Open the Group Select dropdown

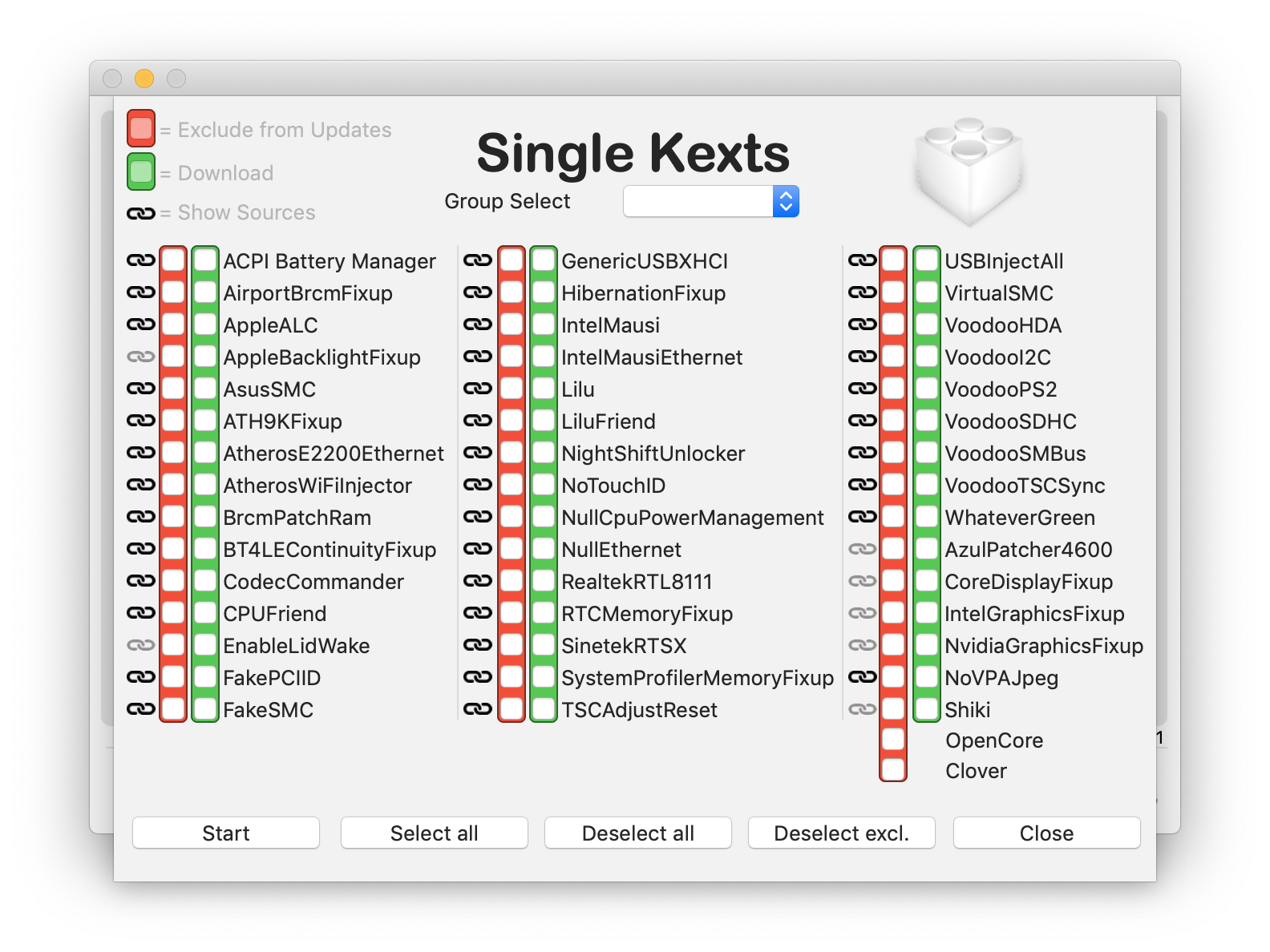click(x=711, y=201)
